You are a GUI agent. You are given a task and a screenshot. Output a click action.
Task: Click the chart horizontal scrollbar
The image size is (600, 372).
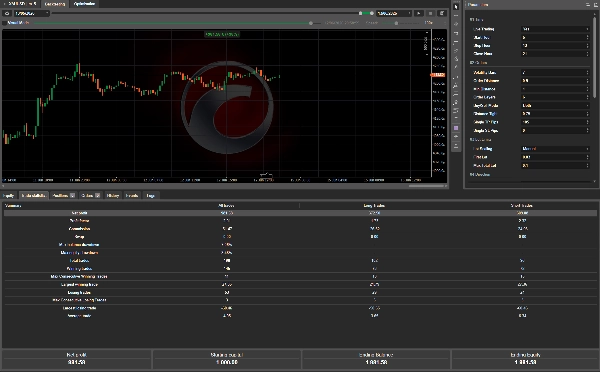pyautogui.click(x=426, y=186)
